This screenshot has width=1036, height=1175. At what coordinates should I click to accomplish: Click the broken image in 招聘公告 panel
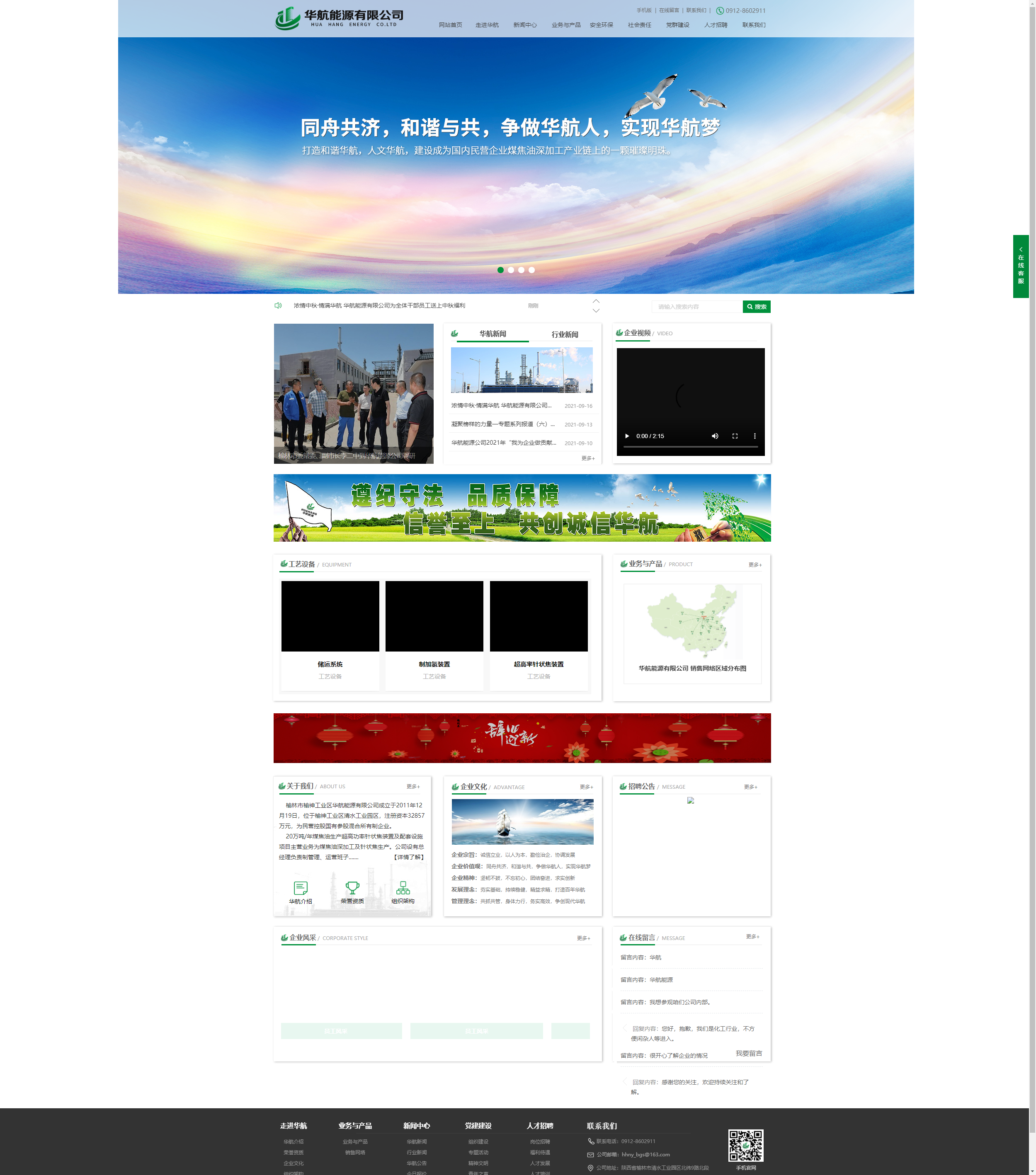point(691,800)
